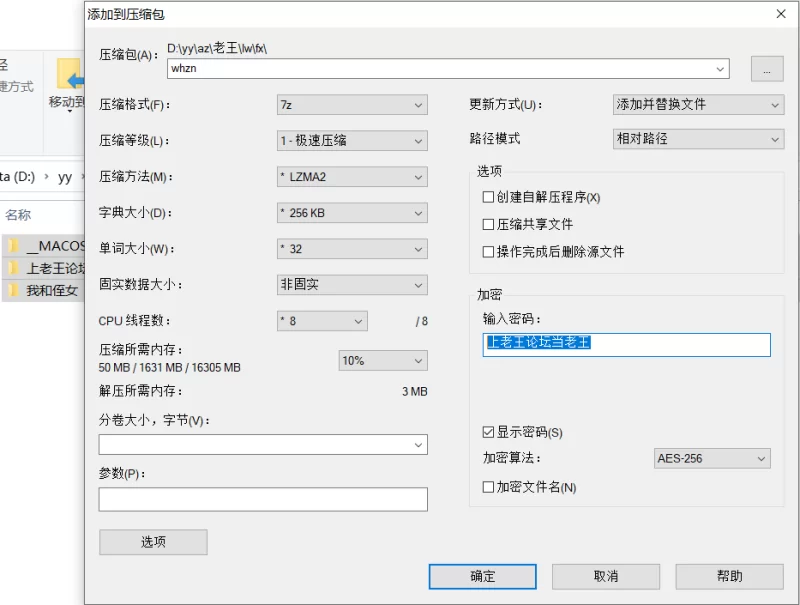Click the 确定 button

coord(482,576)
